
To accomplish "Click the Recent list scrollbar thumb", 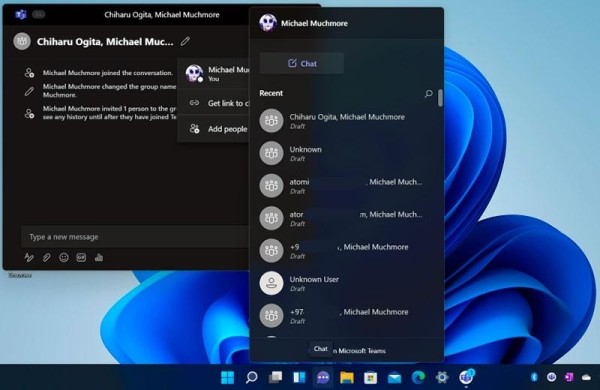I will (440, 98).
